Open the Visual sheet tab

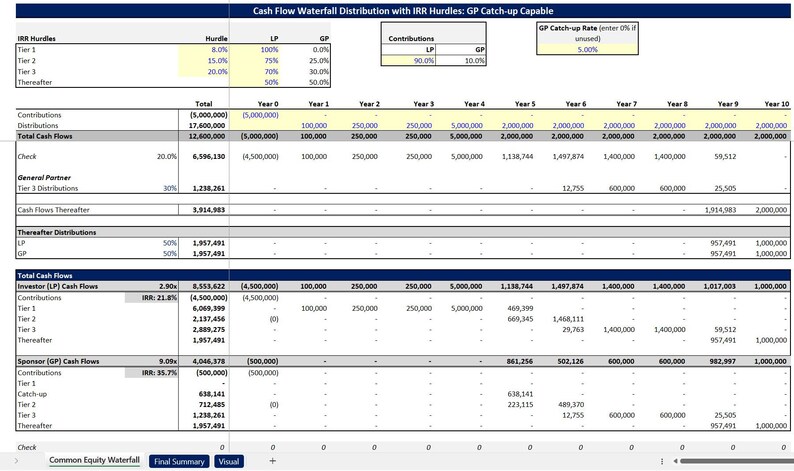229,461
